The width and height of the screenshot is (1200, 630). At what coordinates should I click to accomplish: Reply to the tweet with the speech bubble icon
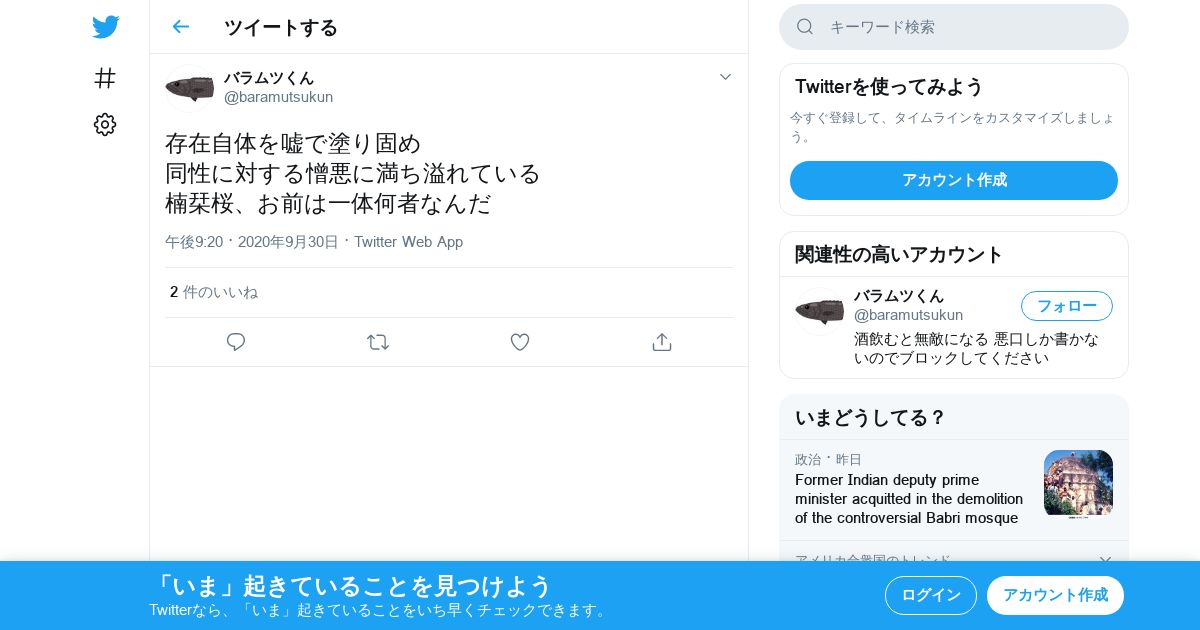pyautogui.click(x=236, y=342)
